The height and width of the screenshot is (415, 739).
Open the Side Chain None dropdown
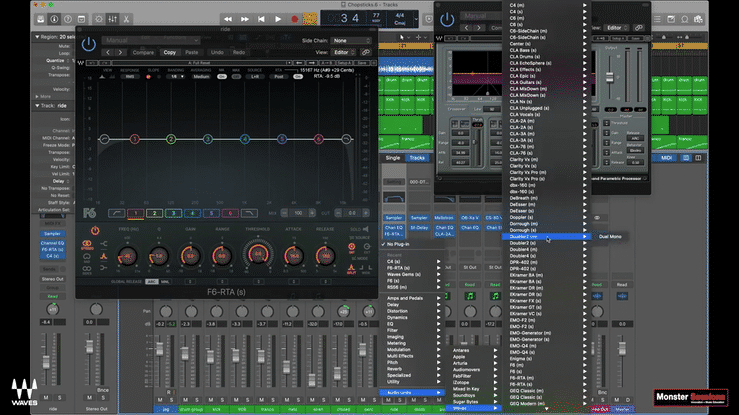(x=351, y=41)
